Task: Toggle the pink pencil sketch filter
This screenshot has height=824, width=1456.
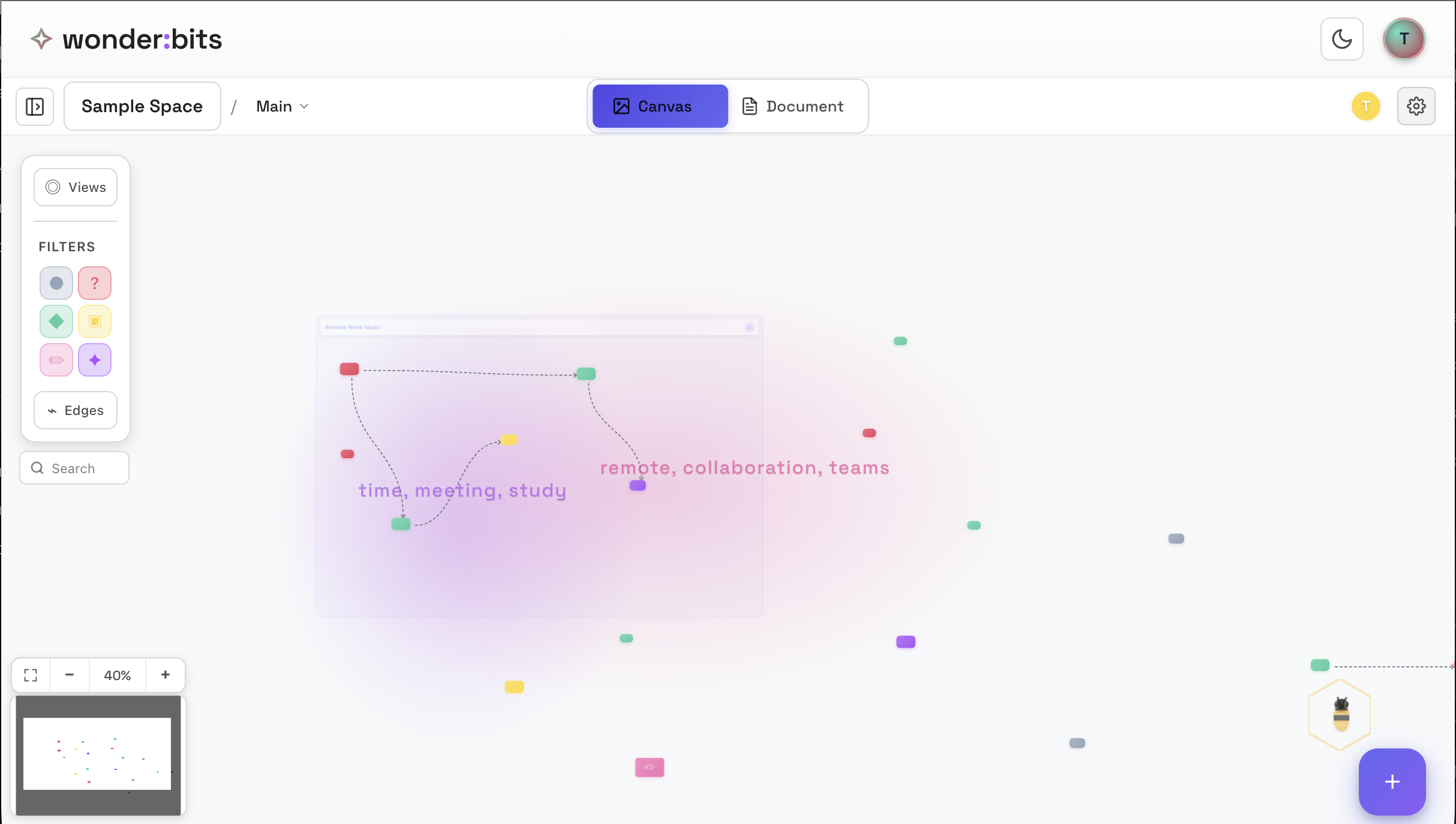Action: click(x=56, y=360)
